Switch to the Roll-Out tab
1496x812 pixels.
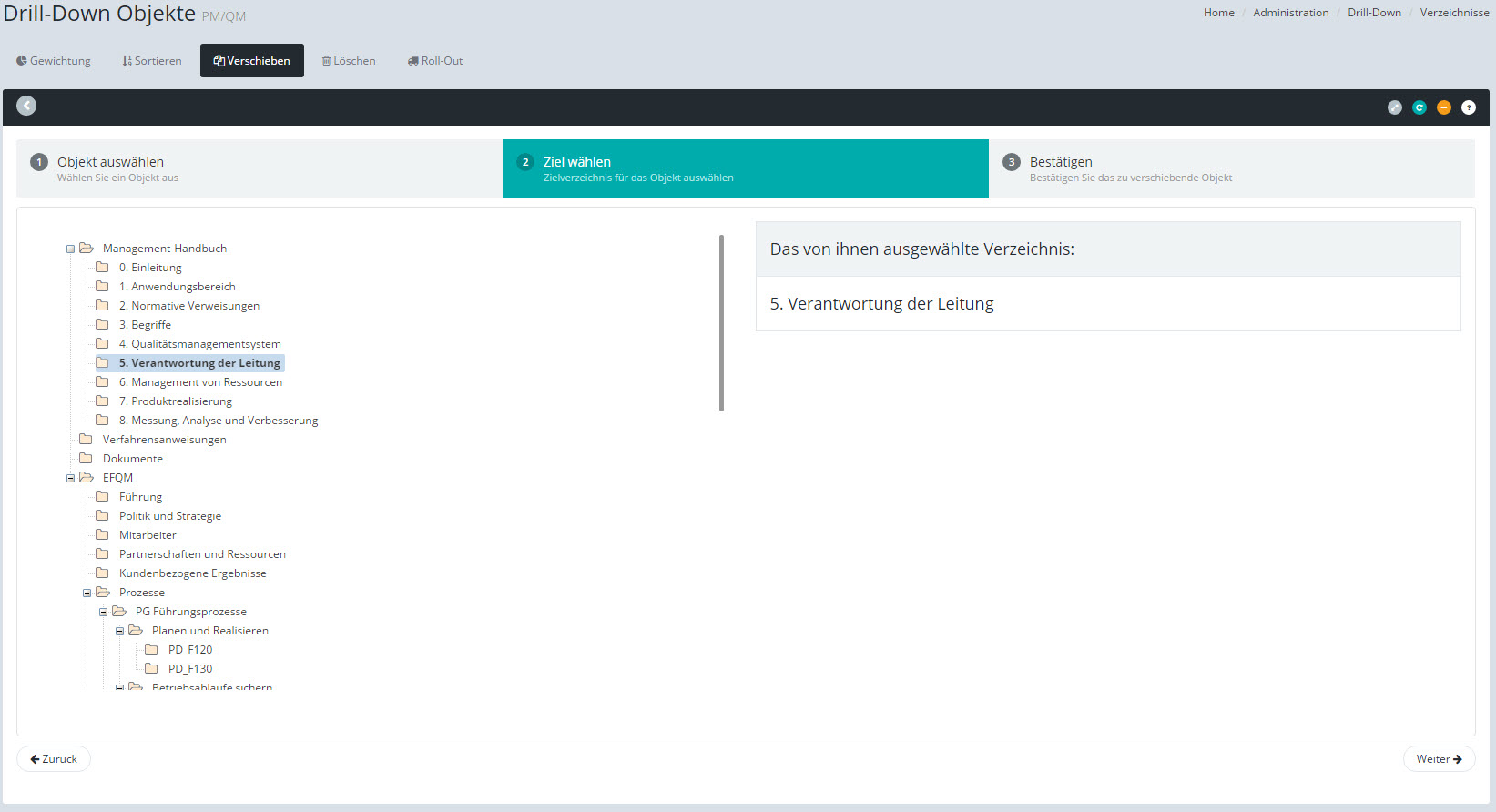tap(435, 61)
